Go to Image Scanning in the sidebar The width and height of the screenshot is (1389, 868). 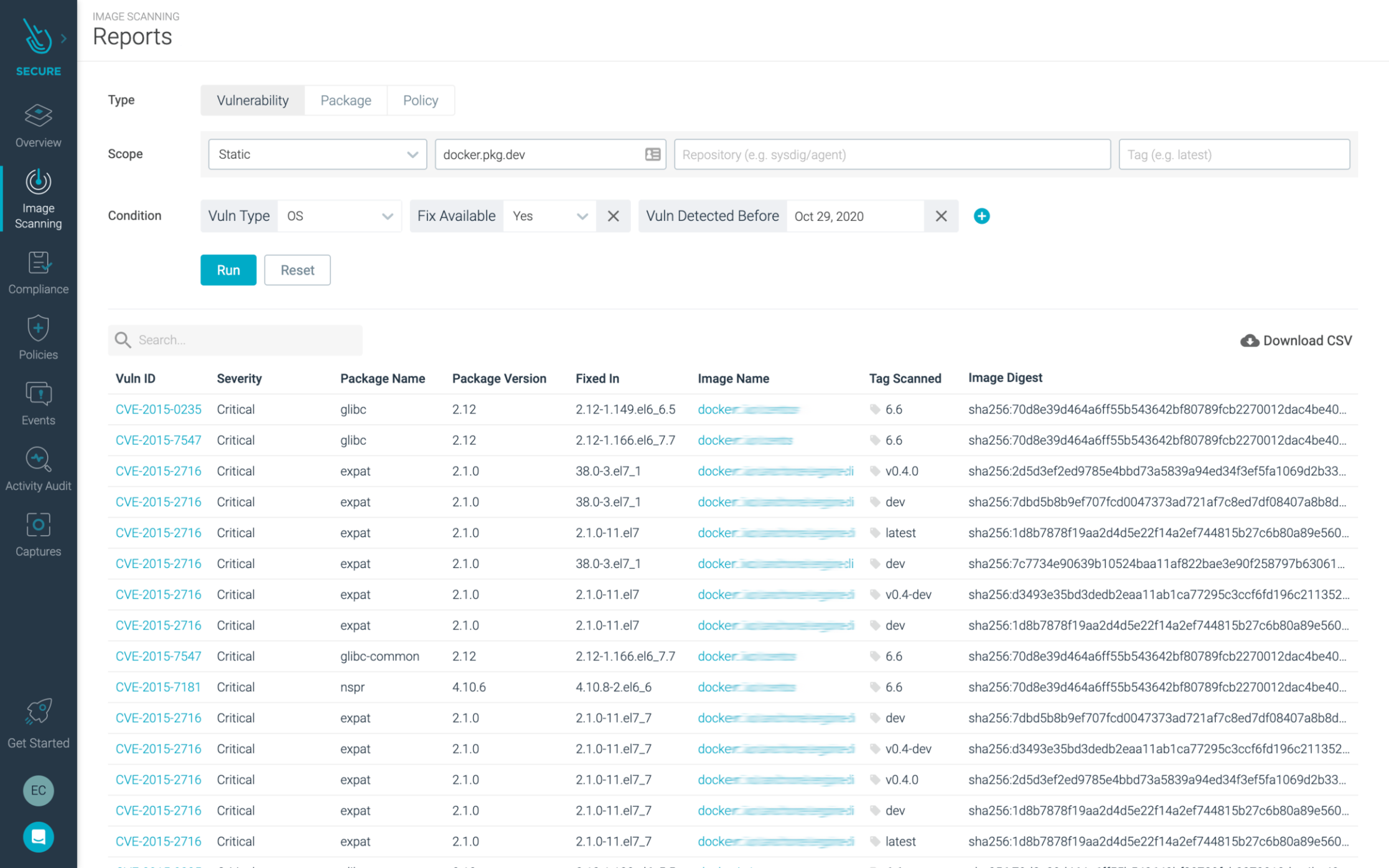tap(38, 199)
